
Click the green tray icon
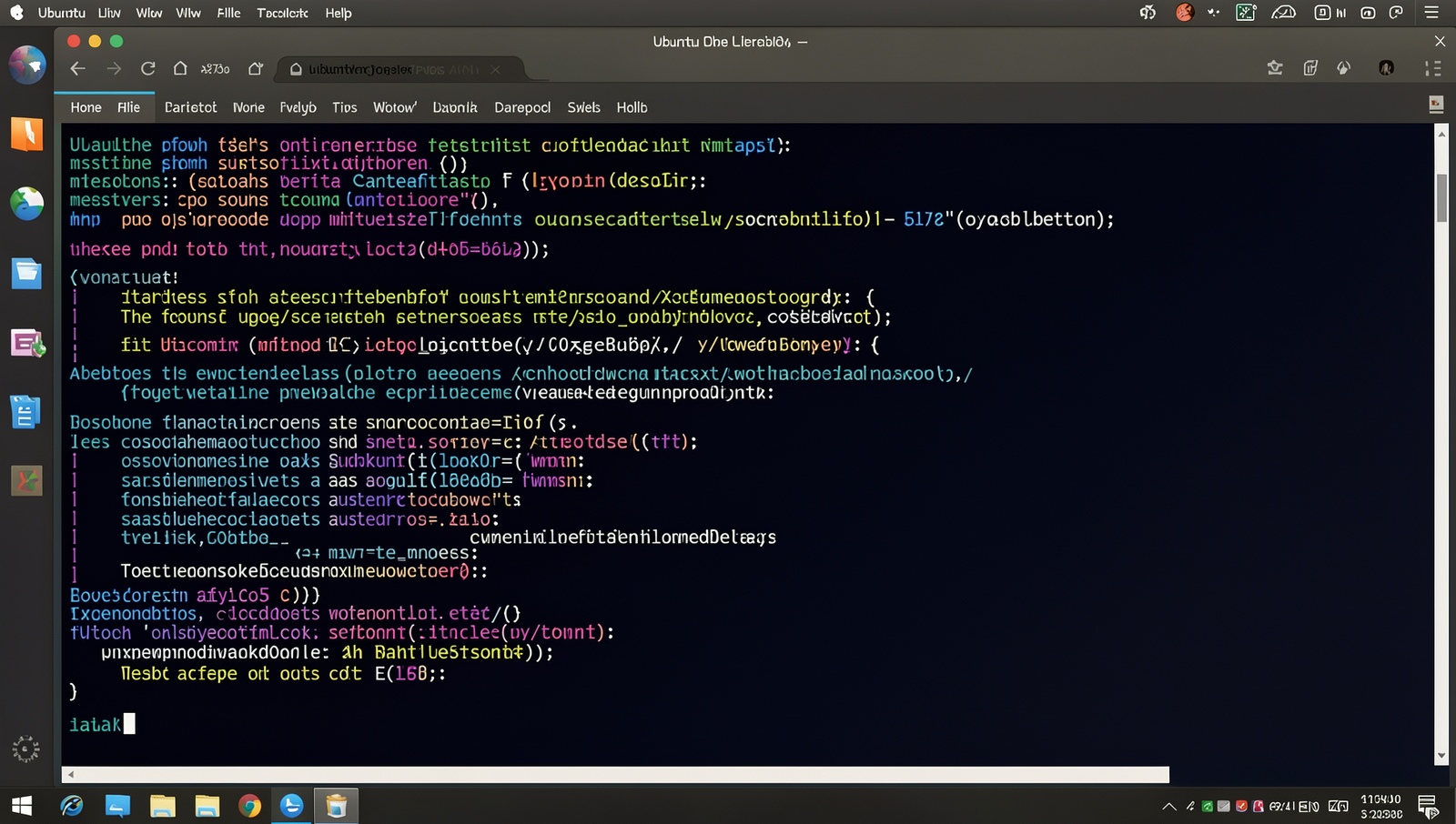click(x=1208, y=807)
